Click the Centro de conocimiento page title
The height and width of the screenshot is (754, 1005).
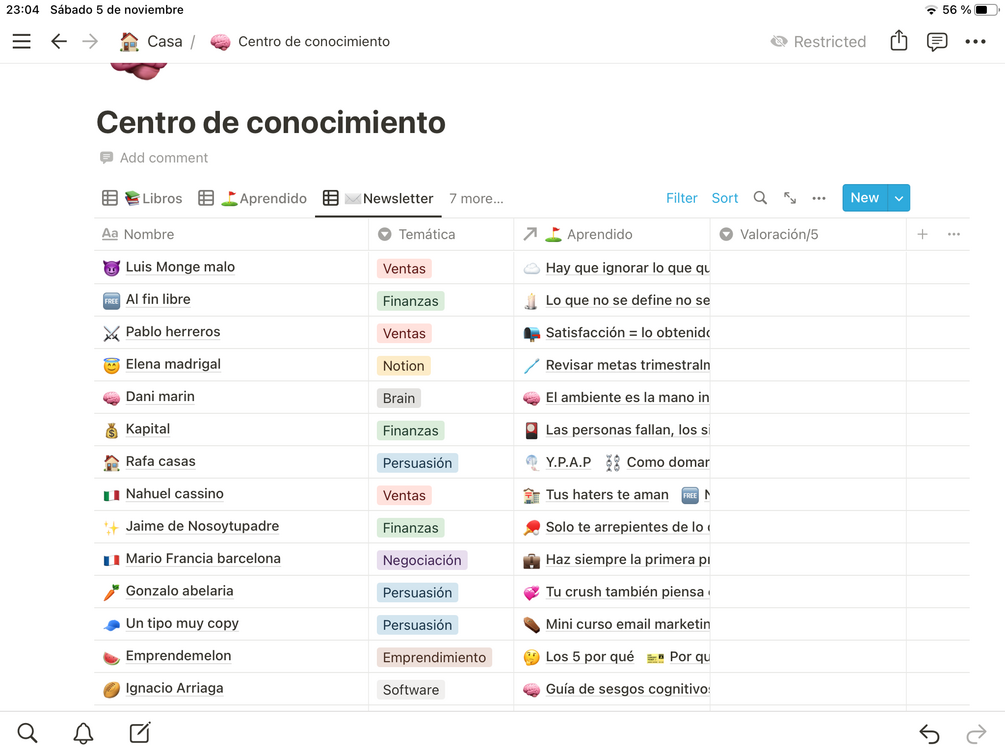[x=270, y=122]
